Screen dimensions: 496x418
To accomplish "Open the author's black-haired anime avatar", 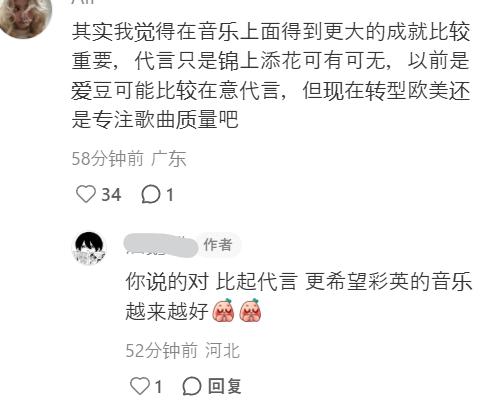I will (x=89, y=248).
